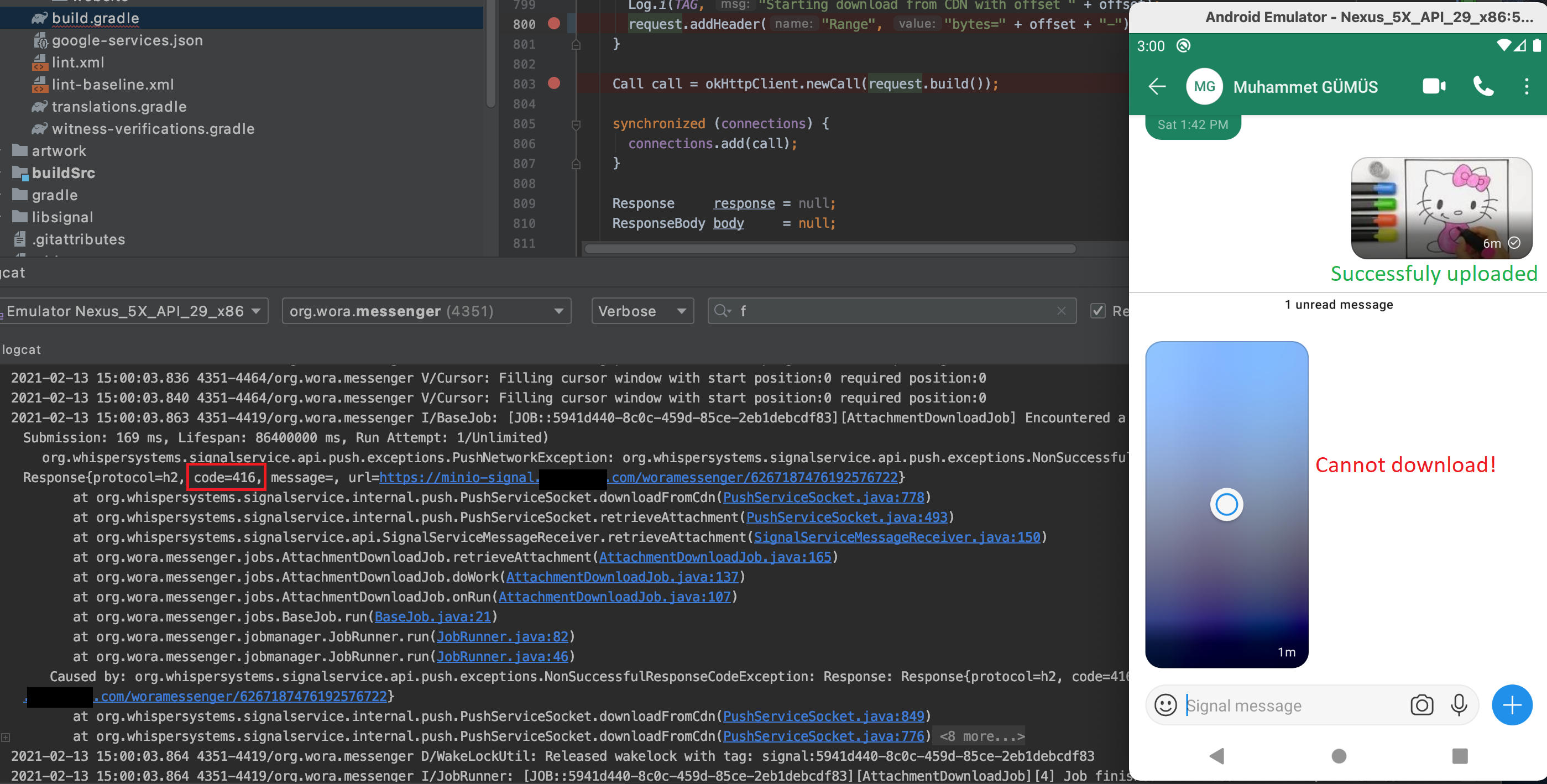Tap the download circle on the blurry attachment
Image resolution: width=1547 pixels, height=784 pixels.
click(1227, 504)
